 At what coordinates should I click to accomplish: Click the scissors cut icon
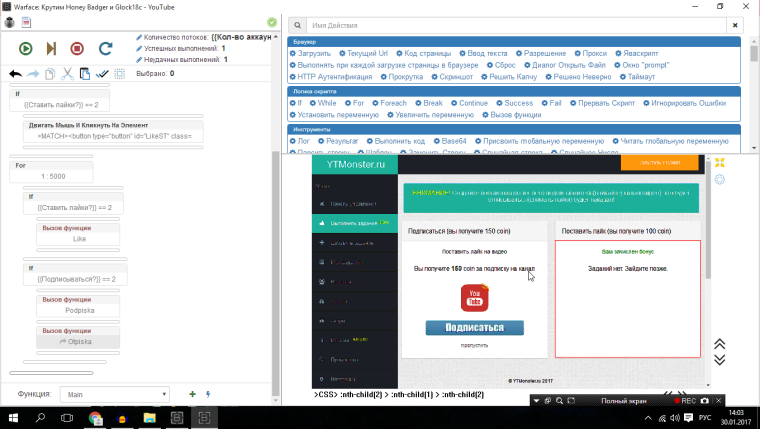[x=67, y=74]
